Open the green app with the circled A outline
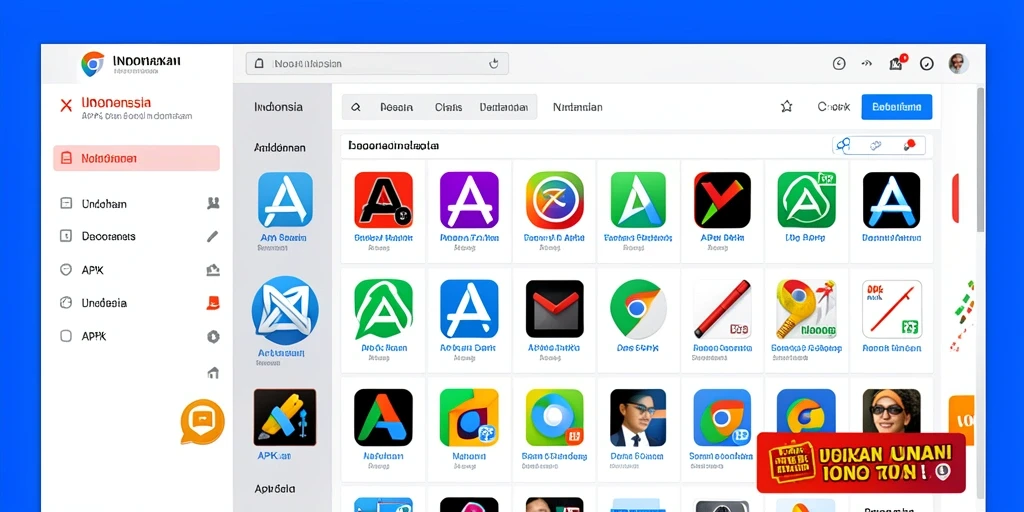Screen dimensions: 1024x512 click(x=807, y=200)
